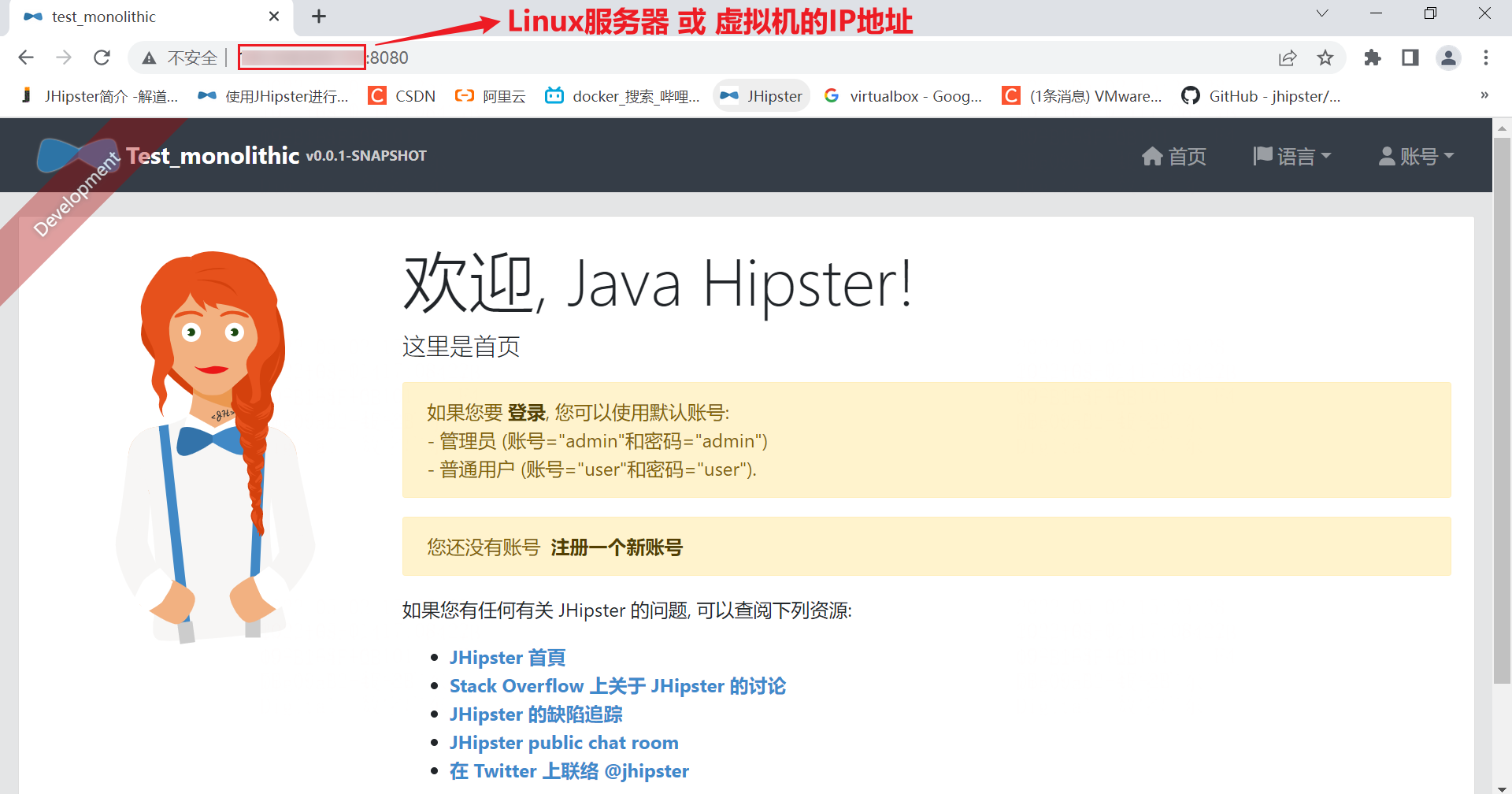Bookmark this page with star icon

[x=1325, y=58]
